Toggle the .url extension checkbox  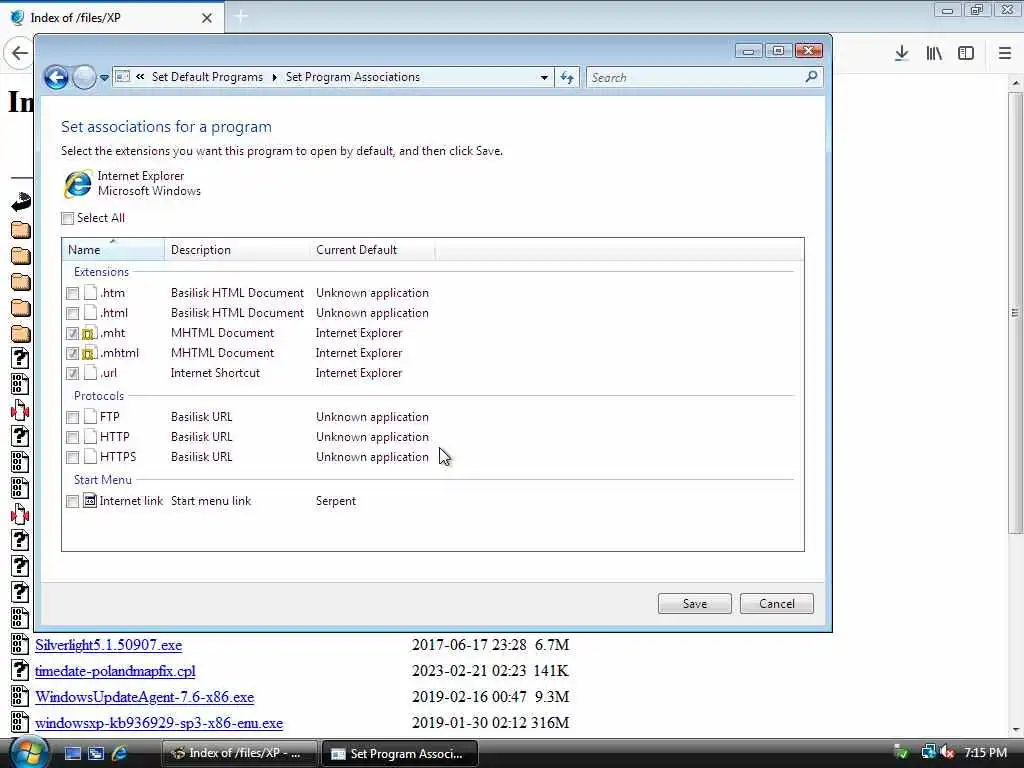[72, 374]
